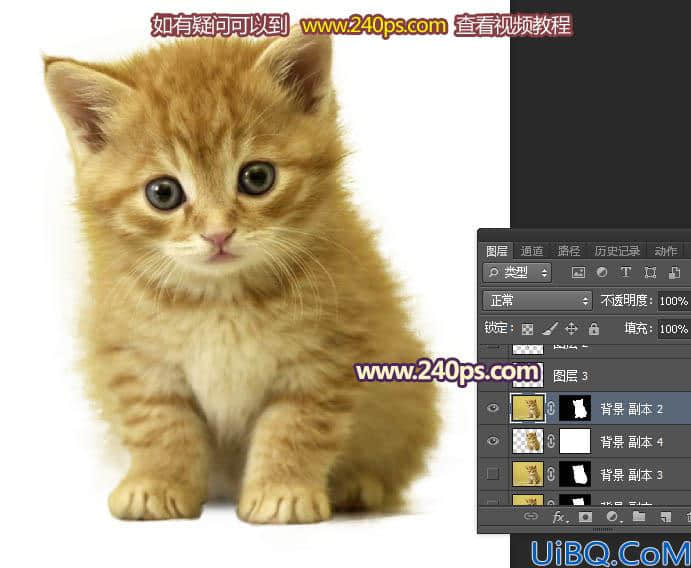Click the 填充 100% field
The width and height of the screenshot is (691, 568).
[x=674, y=329]
